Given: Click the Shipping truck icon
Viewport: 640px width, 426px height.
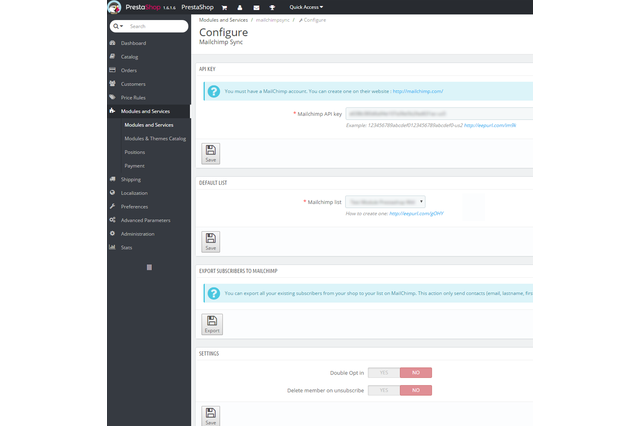Looking at the screenshot, I should (x=112, y=179).
